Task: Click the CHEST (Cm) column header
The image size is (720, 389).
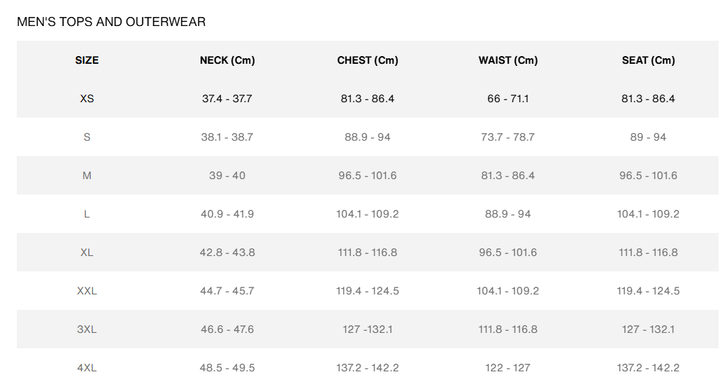Action: pos(367,60)
